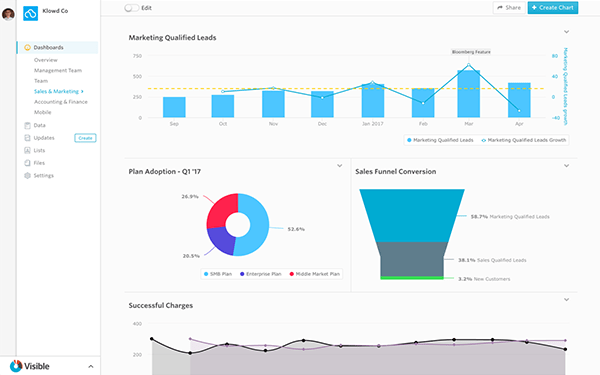
Task: Click the top Marketing Qualified Leads funnel segment
Action: click(412, 215)
